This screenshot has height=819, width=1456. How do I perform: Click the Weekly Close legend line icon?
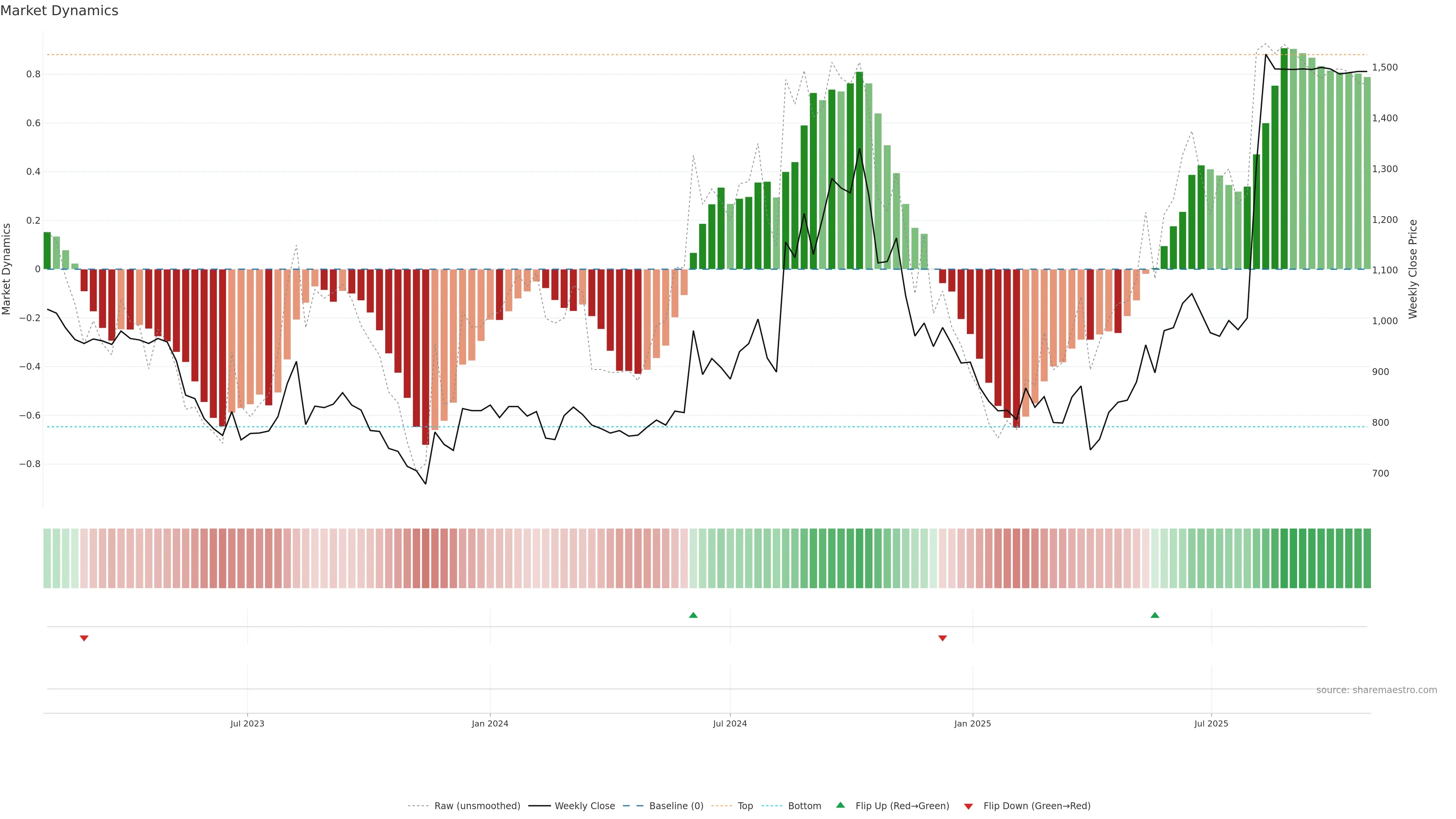(x=539, y=806)
